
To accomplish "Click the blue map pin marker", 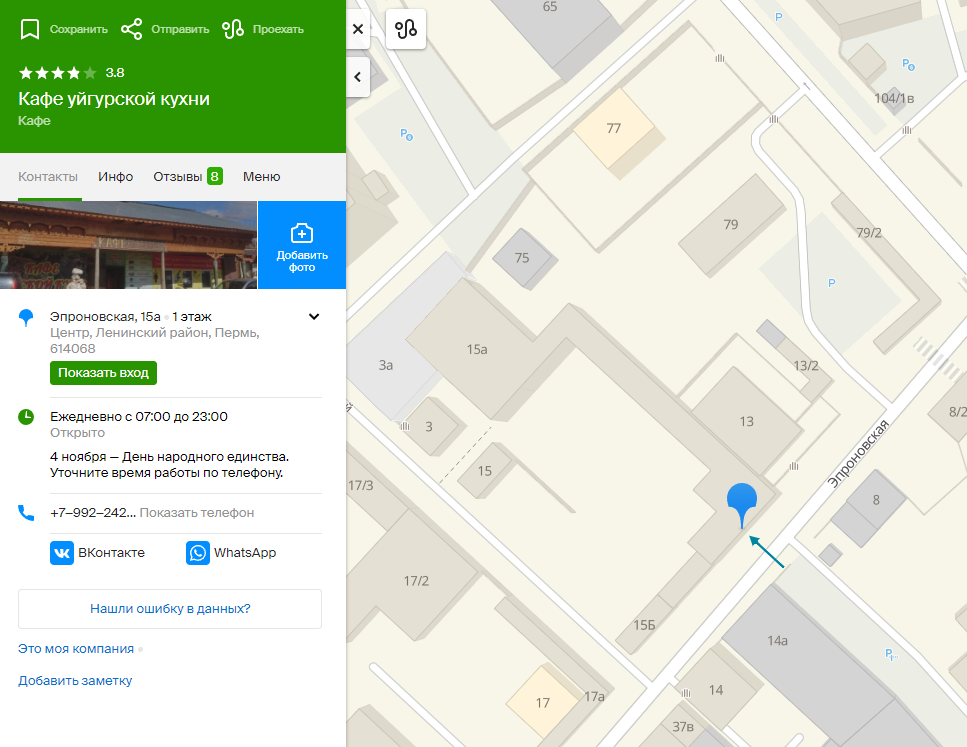I will point(742,503).
